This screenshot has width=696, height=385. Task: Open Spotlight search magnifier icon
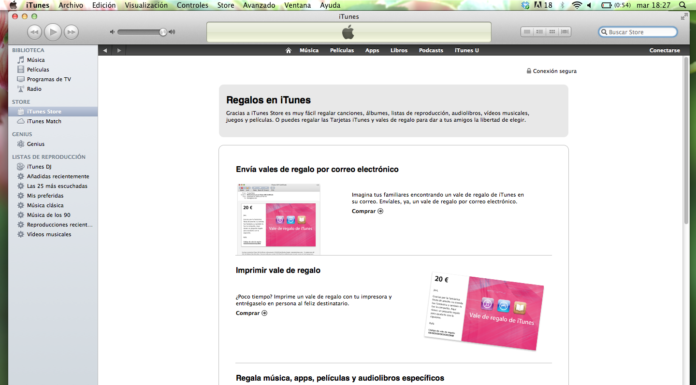click(683, 5)
